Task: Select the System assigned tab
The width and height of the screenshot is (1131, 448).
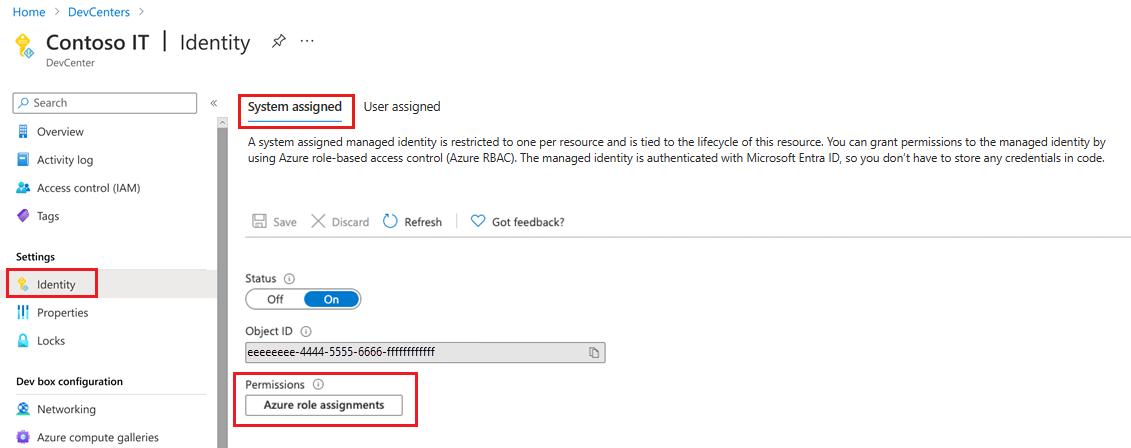Action: click(294, 107)
